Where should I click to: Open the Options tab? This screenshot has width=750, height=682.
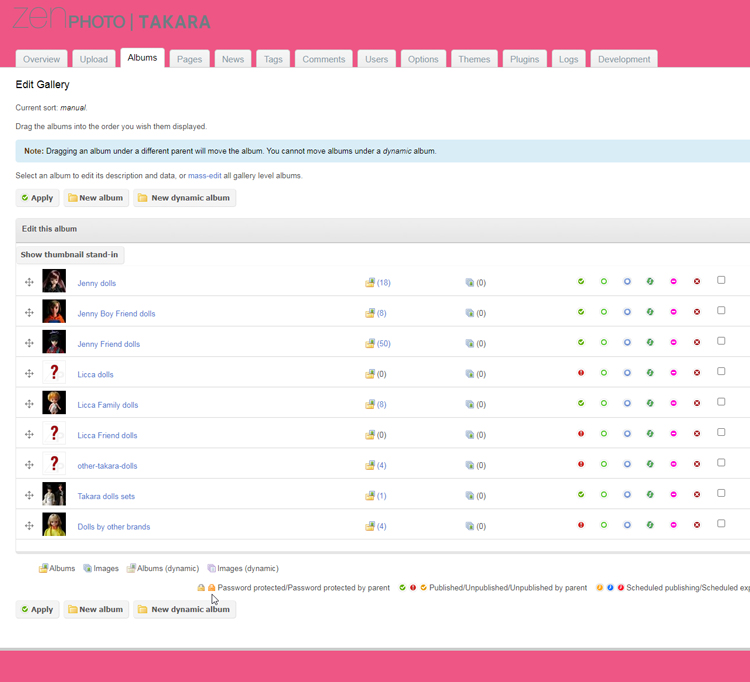[x=423, y=59]
